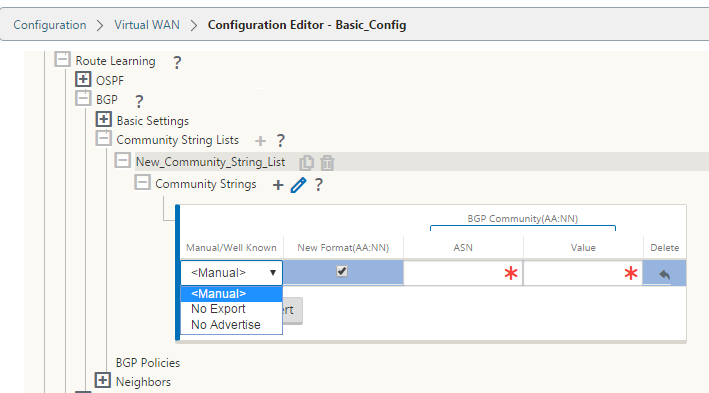Collapse the BGP tree node
Viewport: 709px width, 393px height.
point(83,98)
